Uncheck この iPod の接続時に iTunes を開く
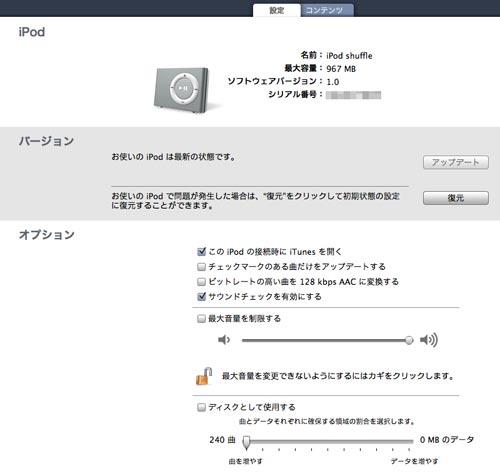 [x=201, y=252]
